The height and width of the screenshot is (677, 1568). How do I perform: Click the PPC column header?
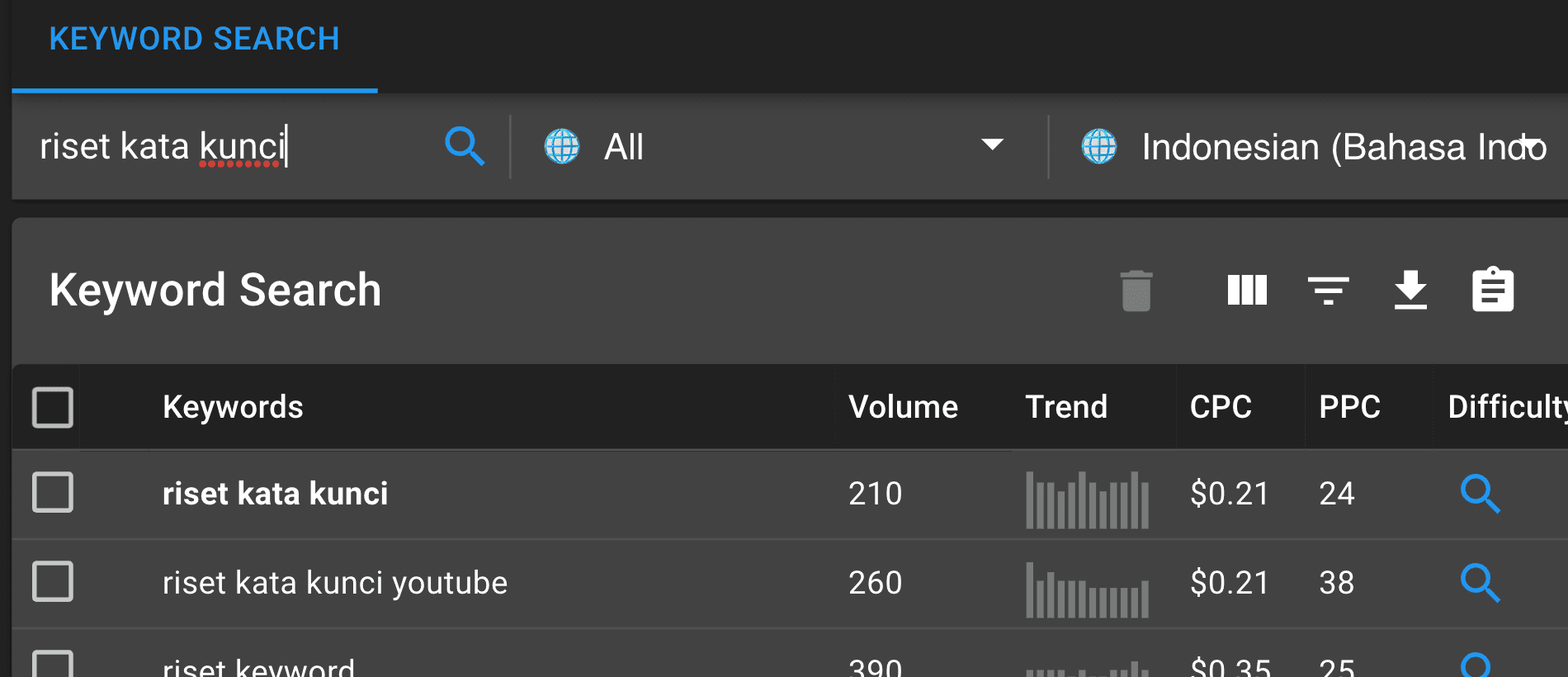[1349, 407]
